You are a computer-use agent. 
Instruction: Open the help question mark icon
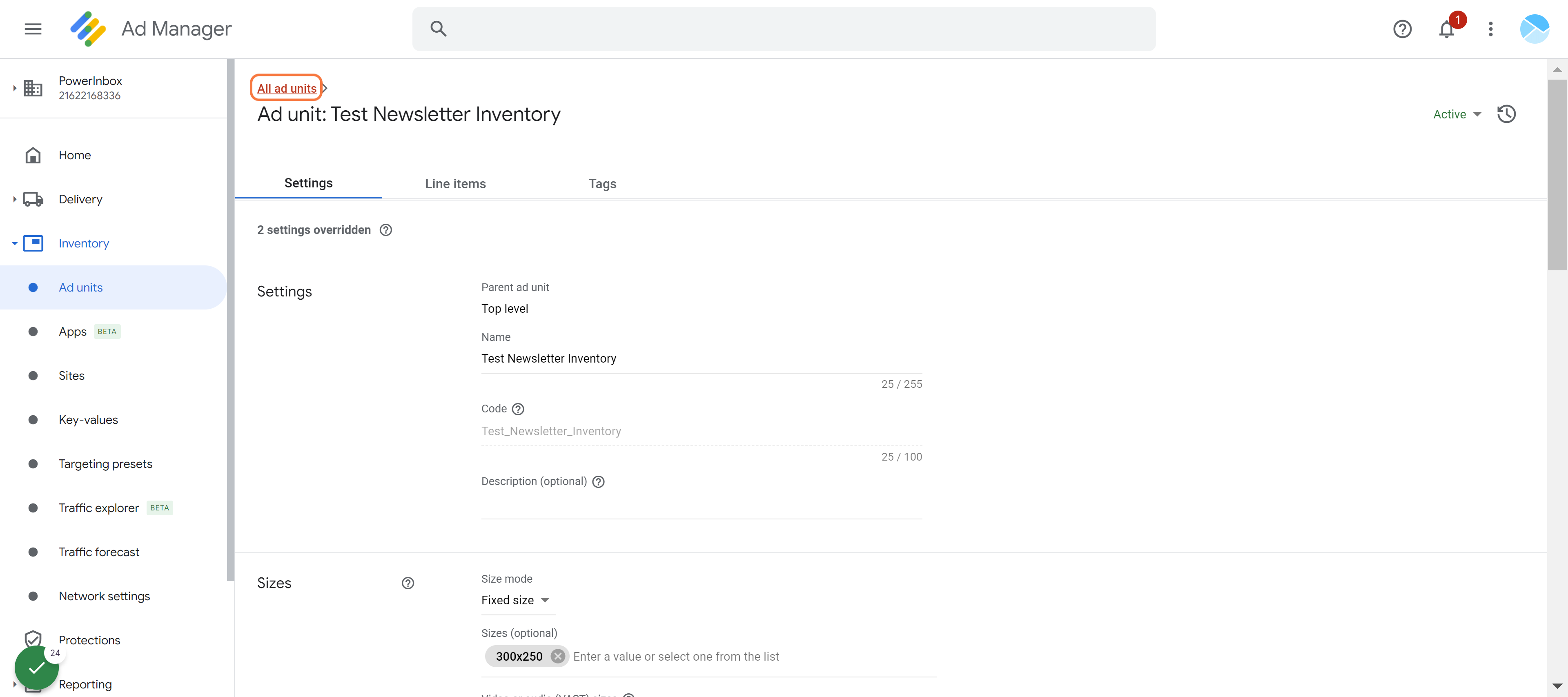[1402, 29]
